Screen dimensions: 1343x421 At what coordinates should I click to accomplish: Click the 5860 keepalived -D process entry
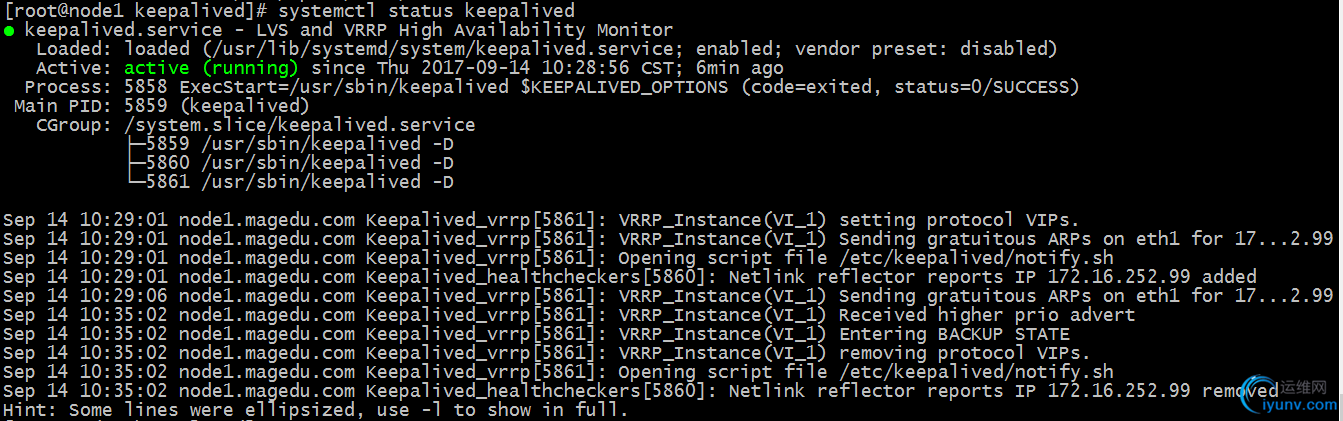pyautogui.click(x=291, y=163)
